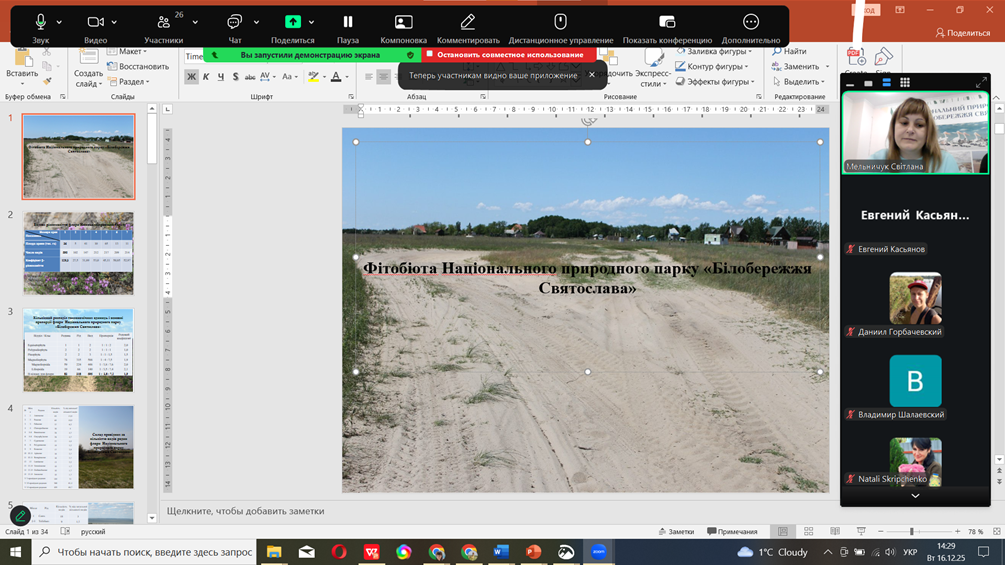Open Дополнительно more options menu
The width and height of the screenshot is (1006, 565).
pyautogui.click(x=750, y=27)
